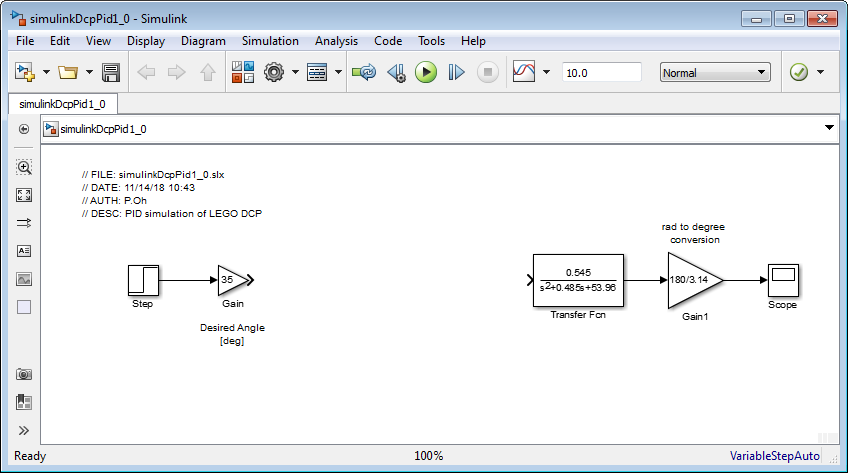The width and height of the screenshot is (848, 473).
Task: Click the Zoom In palette icon
Action: click(x=24, y=167)
